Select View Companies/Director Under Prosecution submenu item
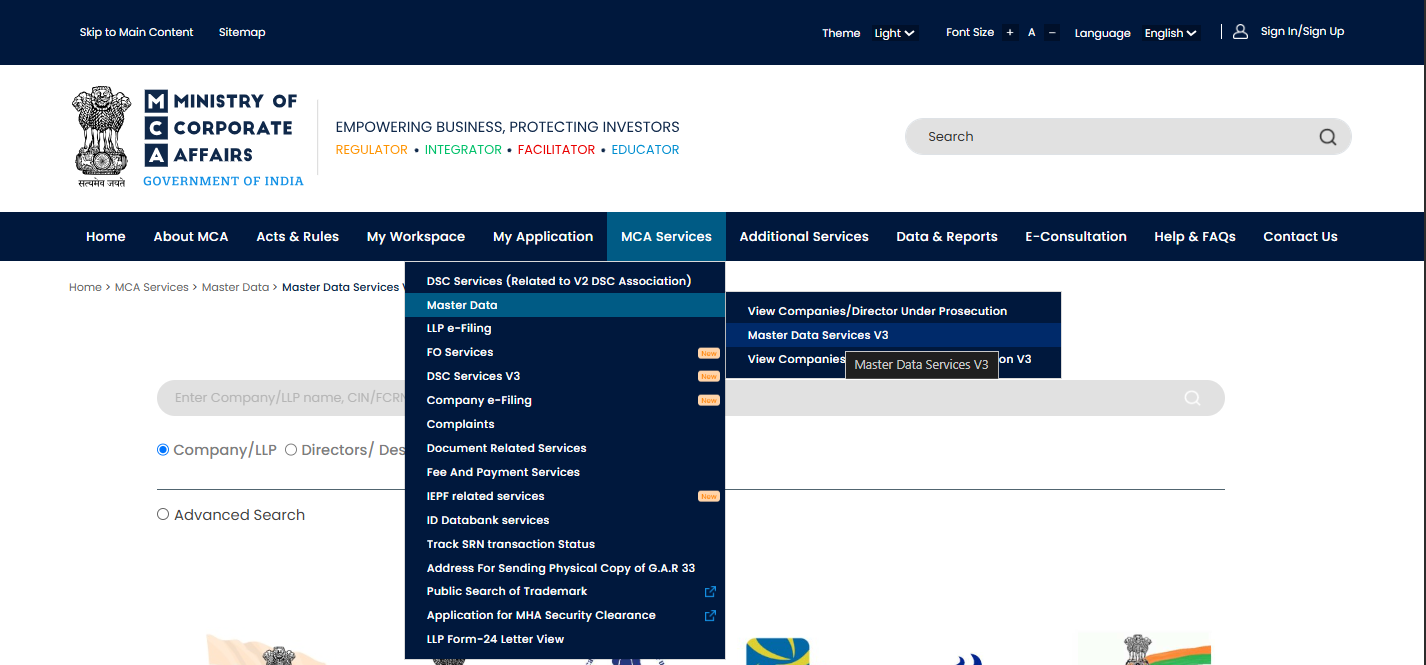The width and height of the screenshot is (1426, 665). [x=893, y=311]
